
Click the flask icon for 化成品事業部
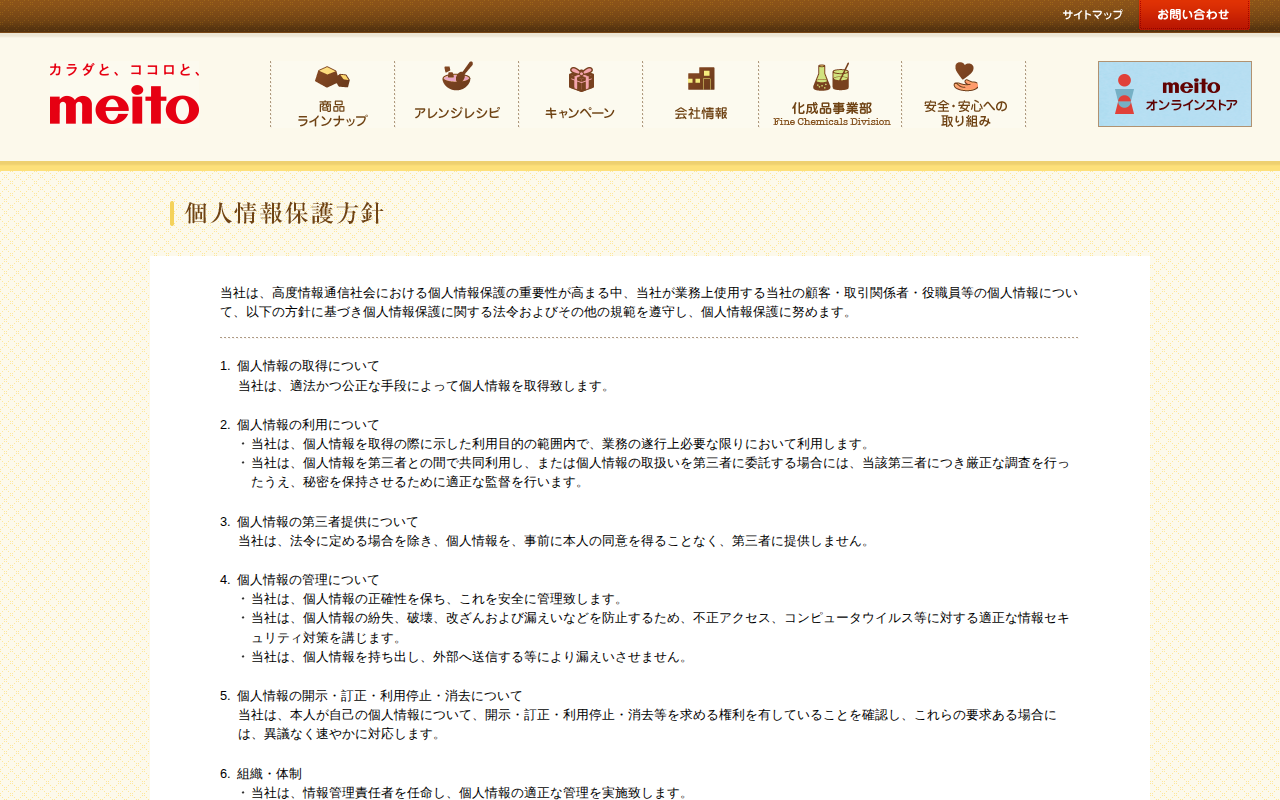pos(831,77)
